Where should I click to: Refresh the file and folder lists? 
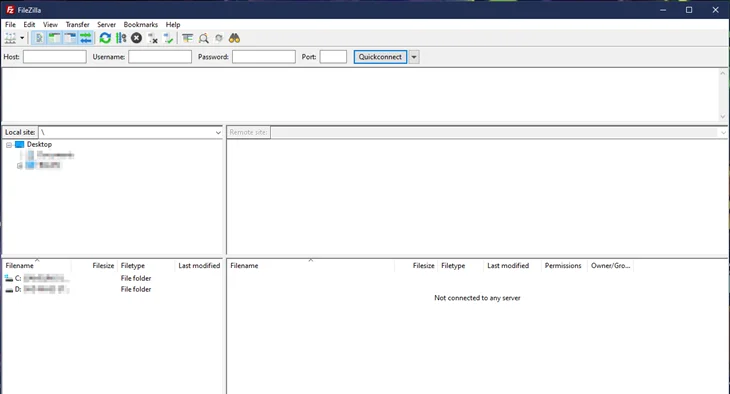pos(105,38)
